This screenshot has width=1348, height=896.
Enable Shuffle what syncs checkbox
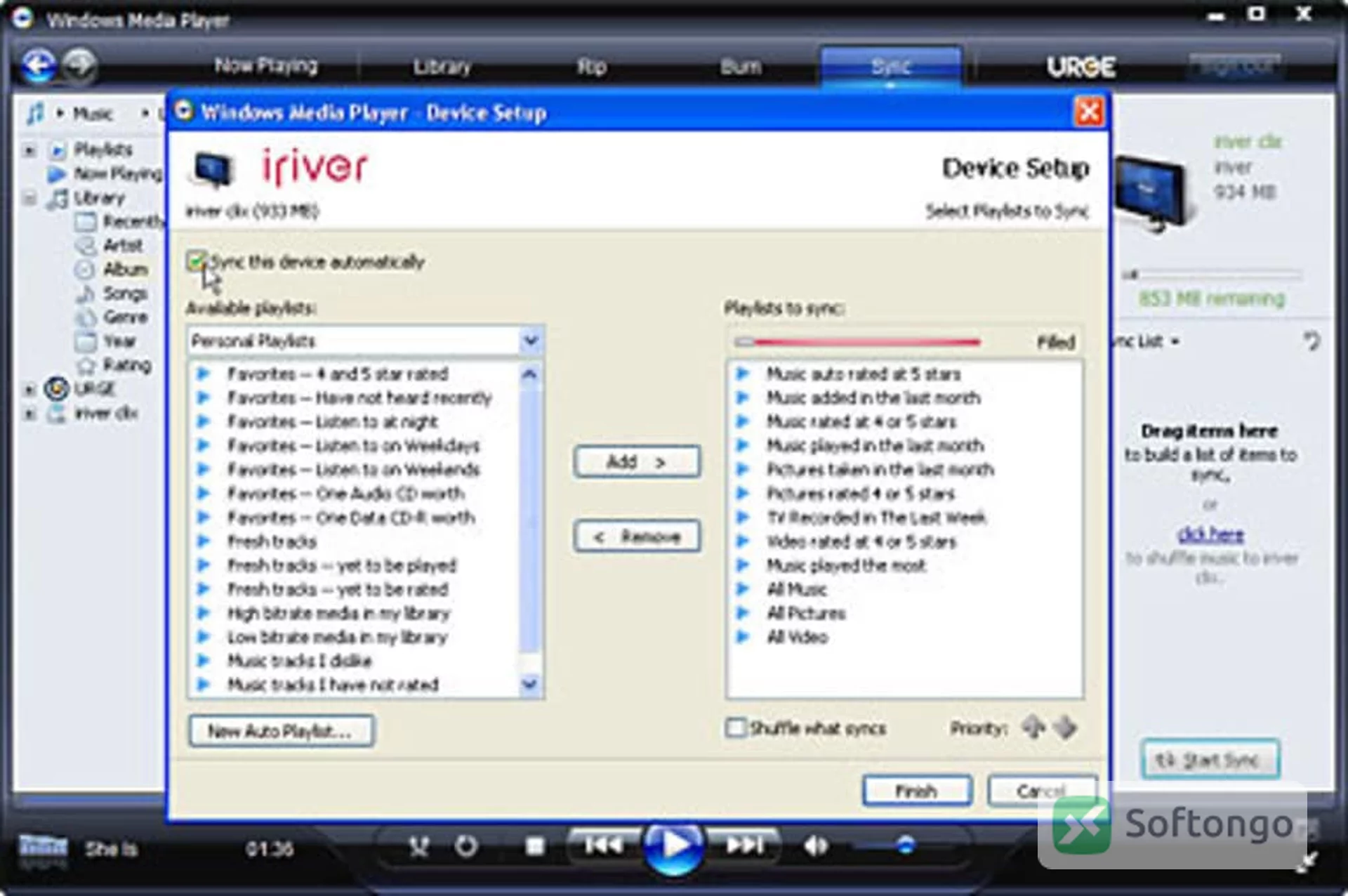[x=735, y=727]
